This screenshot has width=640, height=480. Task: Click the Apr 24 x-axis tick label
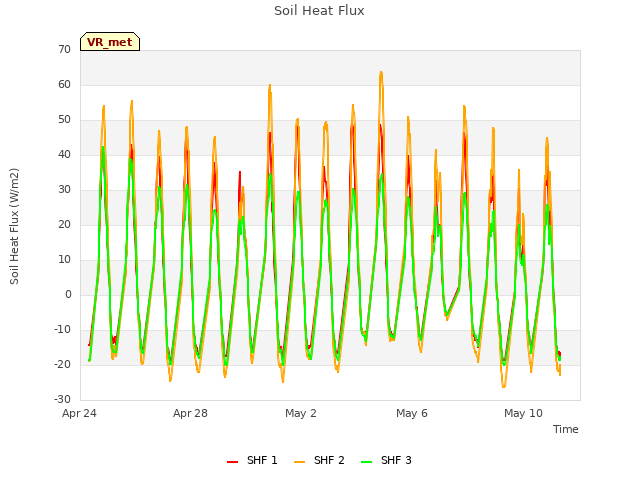point(79,413)
